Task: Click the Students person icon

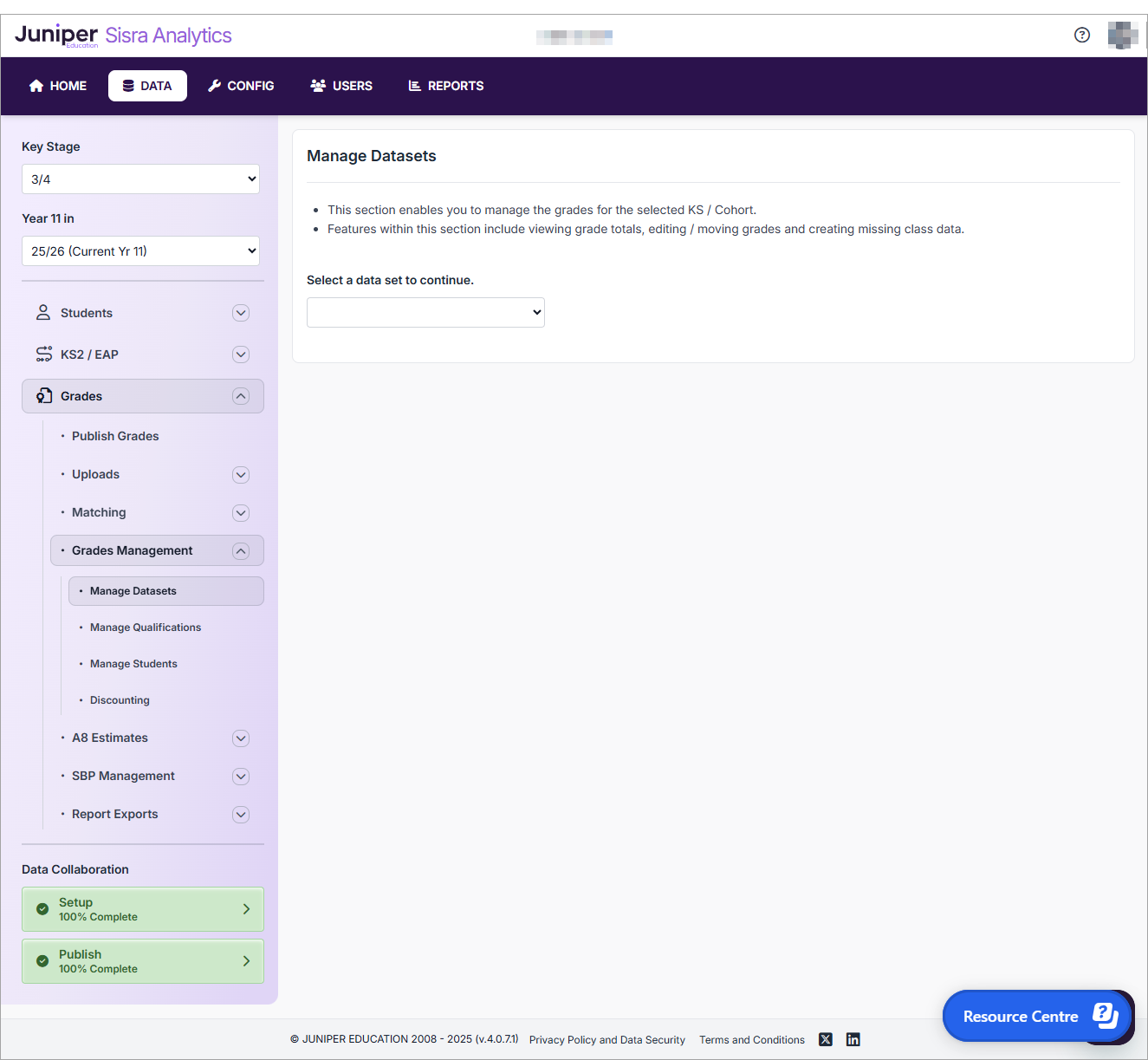Action: [x=43, y=312]
